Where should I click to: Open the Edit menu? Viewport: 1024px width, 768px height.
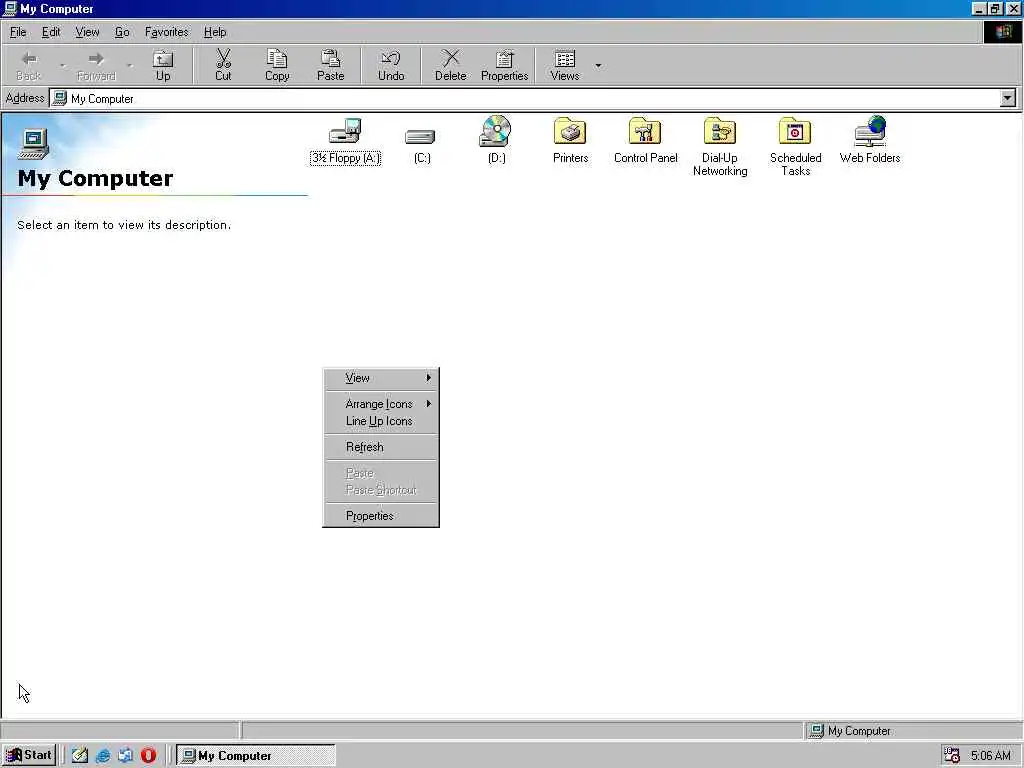tap(51, 32)
